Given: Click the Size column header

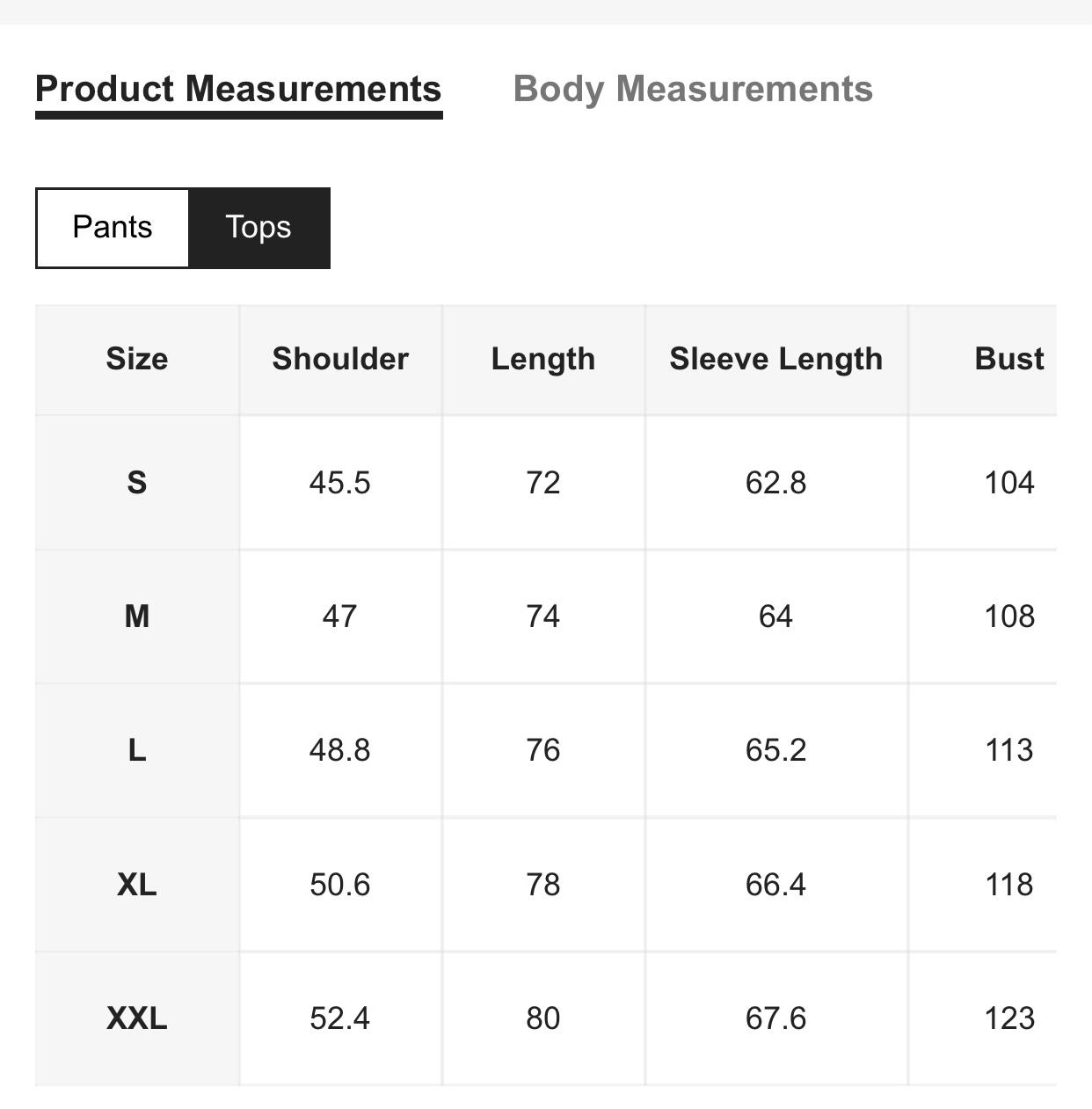Looking at the screenshot, I should [x=137, y=360].
